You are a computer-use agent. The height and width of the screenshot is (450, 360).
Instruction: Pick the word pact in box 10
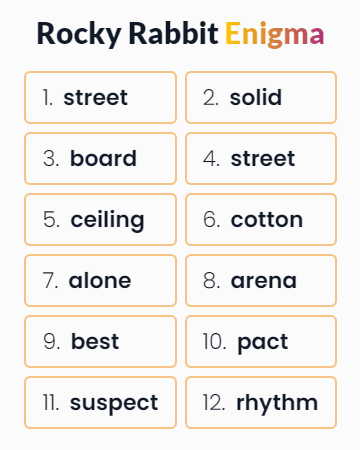261,341
